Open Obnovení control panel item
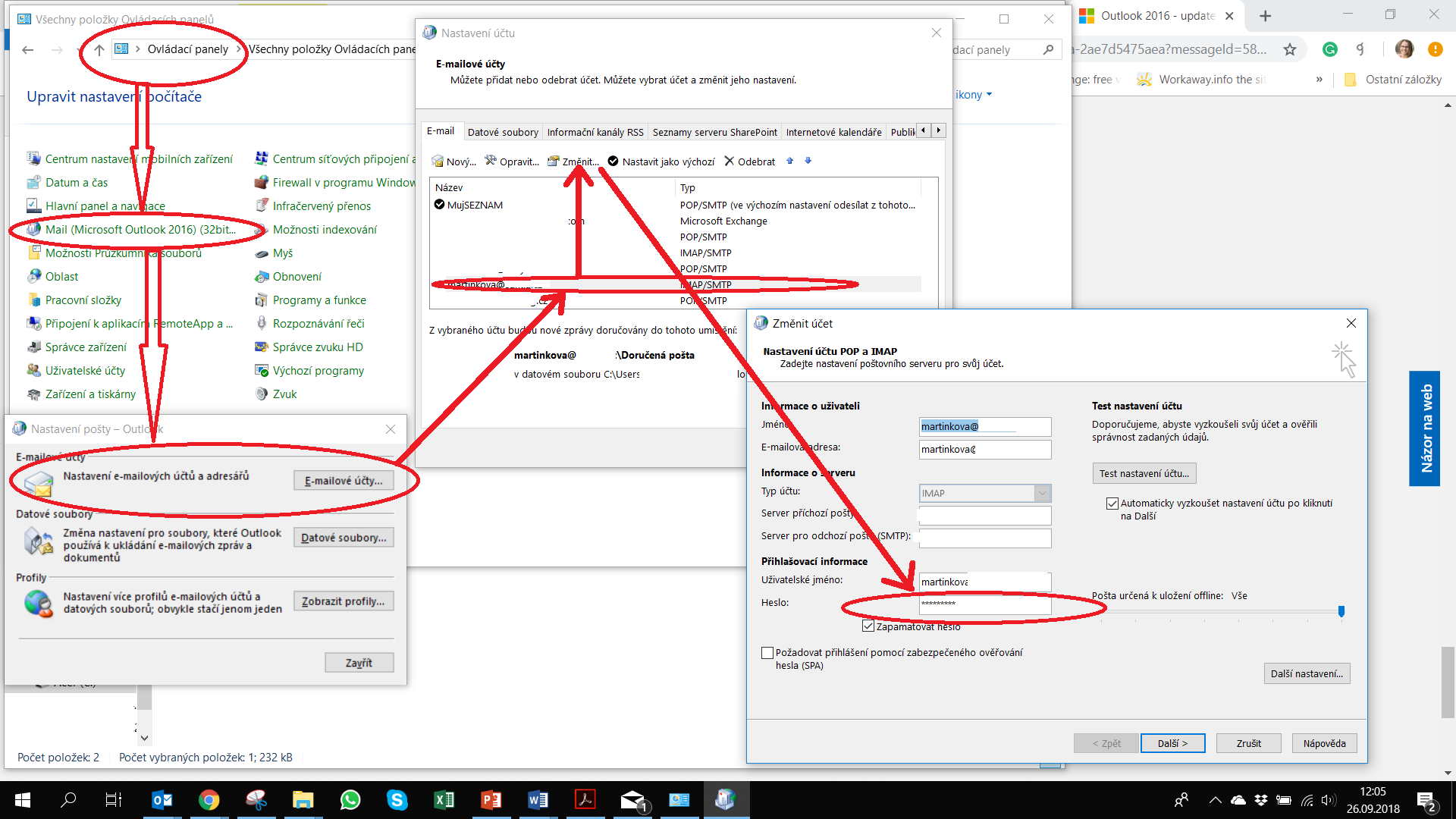The height and width of the screenshot is (819, 1456). coord(288,276)
